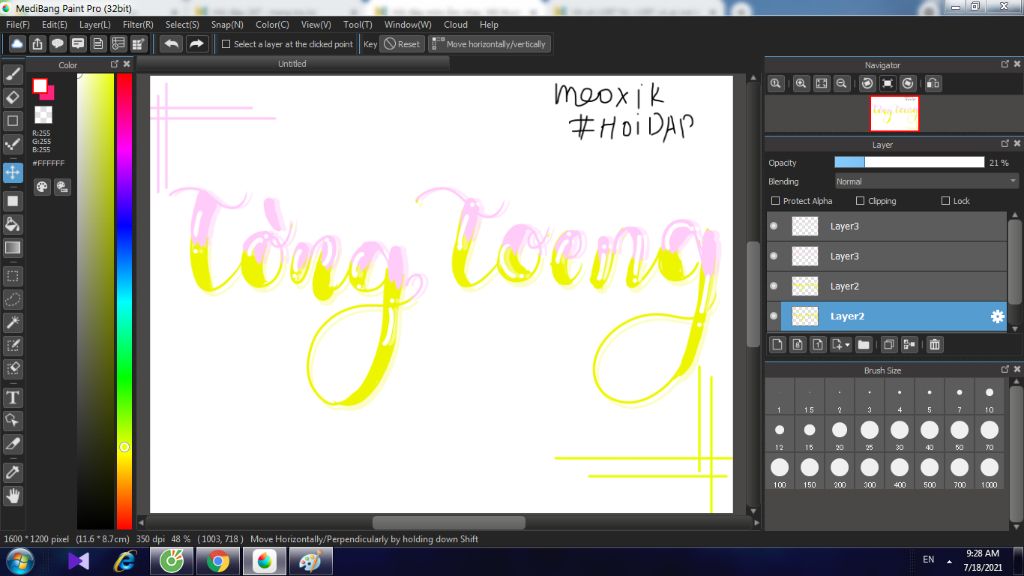Click the layer Opacity slider

click(909, 163)
